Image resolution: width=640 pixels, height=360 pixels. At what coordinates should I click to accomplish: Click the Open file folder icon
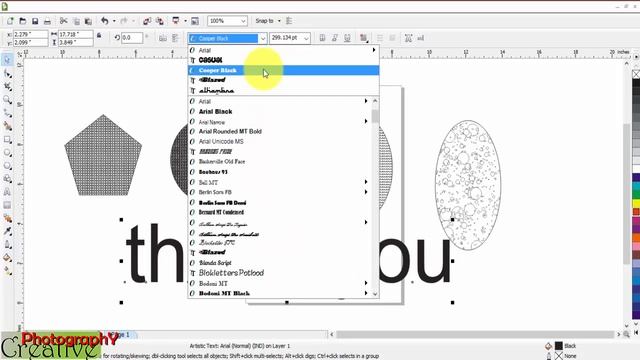tap(23, 21)
